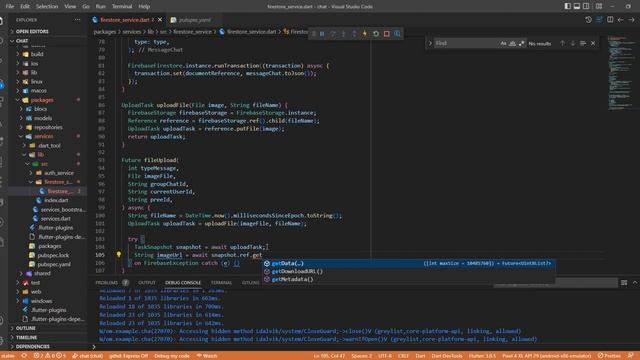Toggle Match Whole Word in Find
This screenshot has height=360, width=640.
tap(512, 43)
